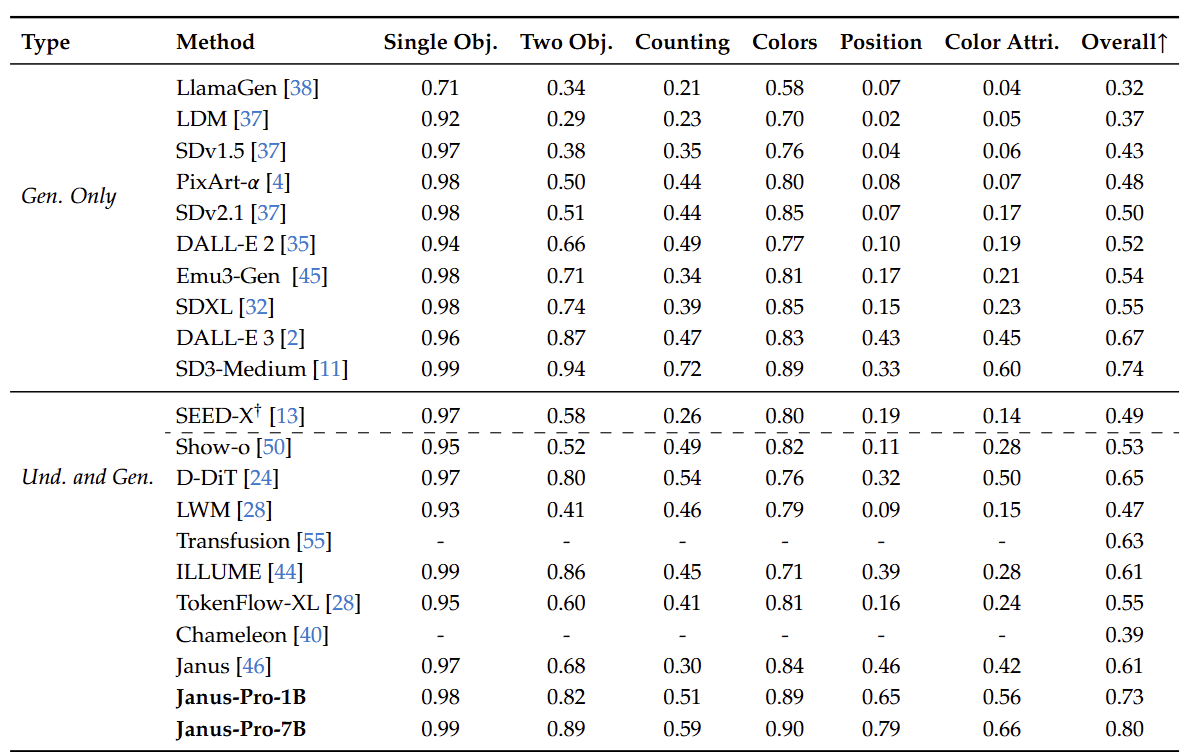The width and height of the screenshot is (1186, 754).
Task: Follow the SDXL reference 32
Action: tap(257, 307)
